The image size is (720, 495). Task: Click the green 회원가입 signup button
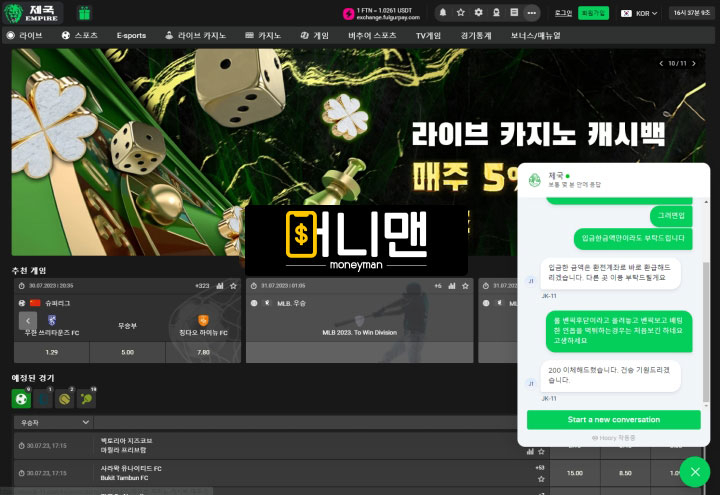click(593, 13)
